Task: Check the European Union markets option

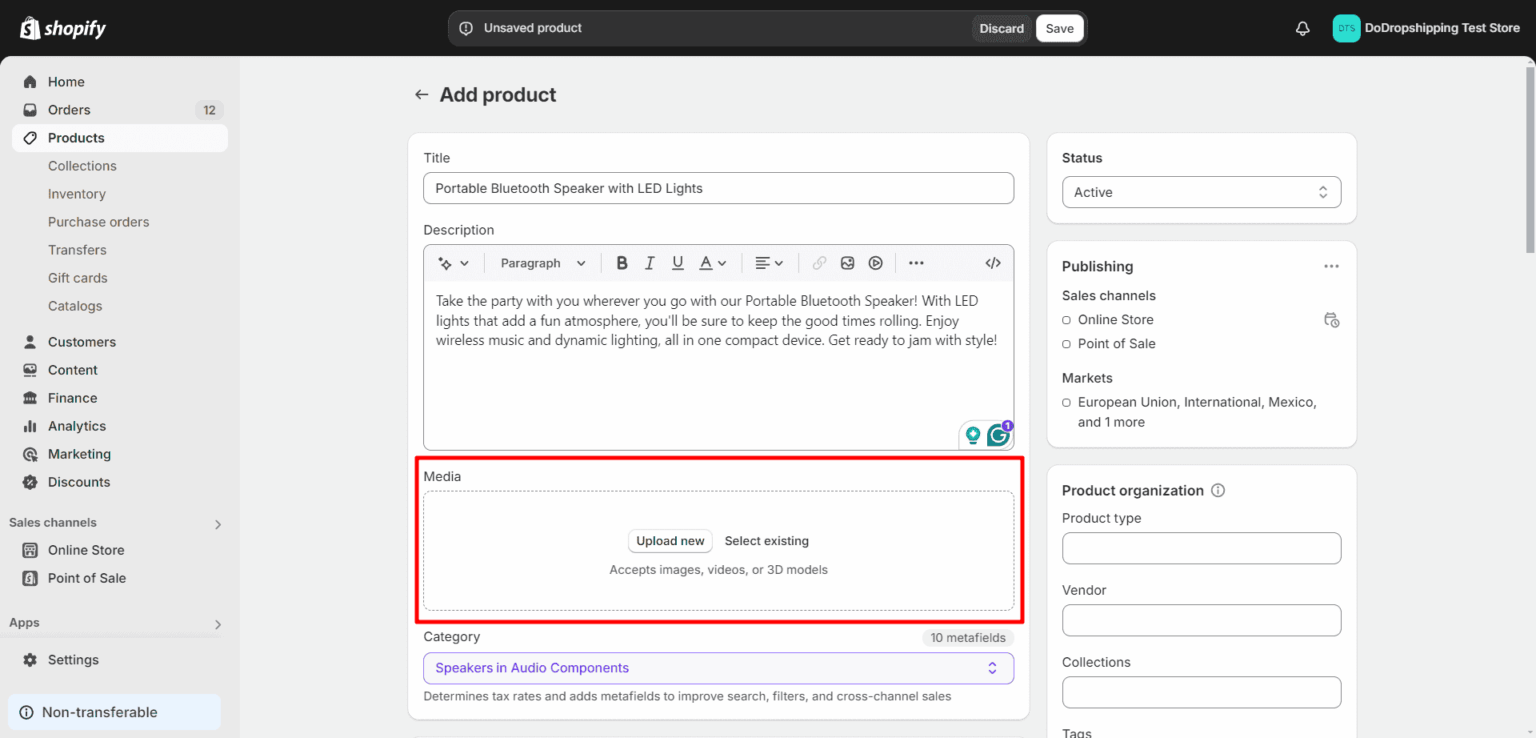Action: pyautogui.click(x=1065, y=402)
